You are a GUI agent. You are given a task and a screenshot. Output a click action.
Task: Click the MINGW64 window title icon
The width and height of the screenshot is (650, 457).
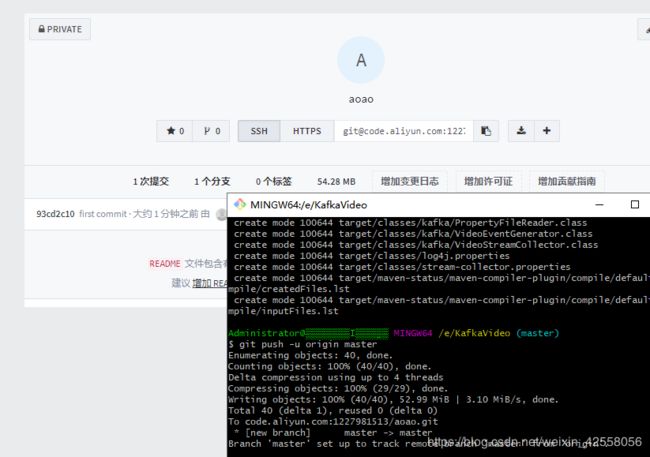(240, 204)
